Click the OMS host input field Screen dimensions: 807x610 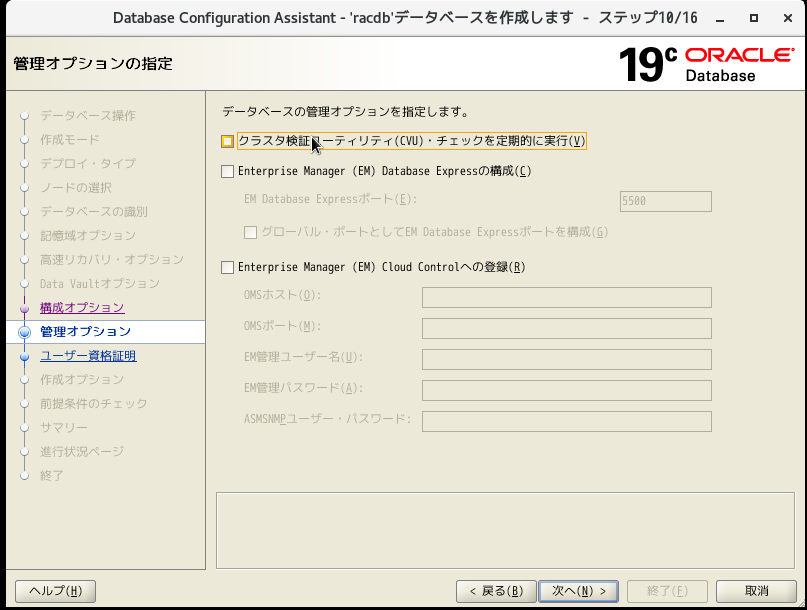567,297
